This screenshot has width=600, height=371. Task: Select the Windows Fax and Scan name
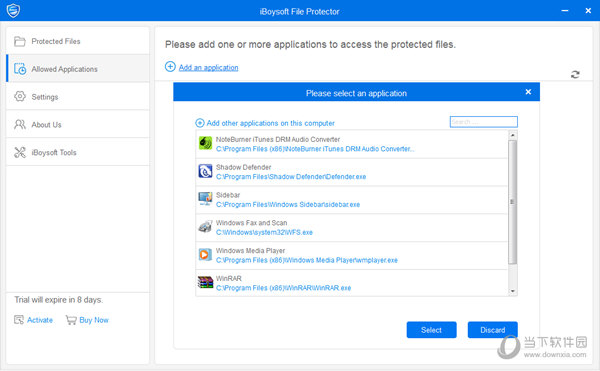251,223
